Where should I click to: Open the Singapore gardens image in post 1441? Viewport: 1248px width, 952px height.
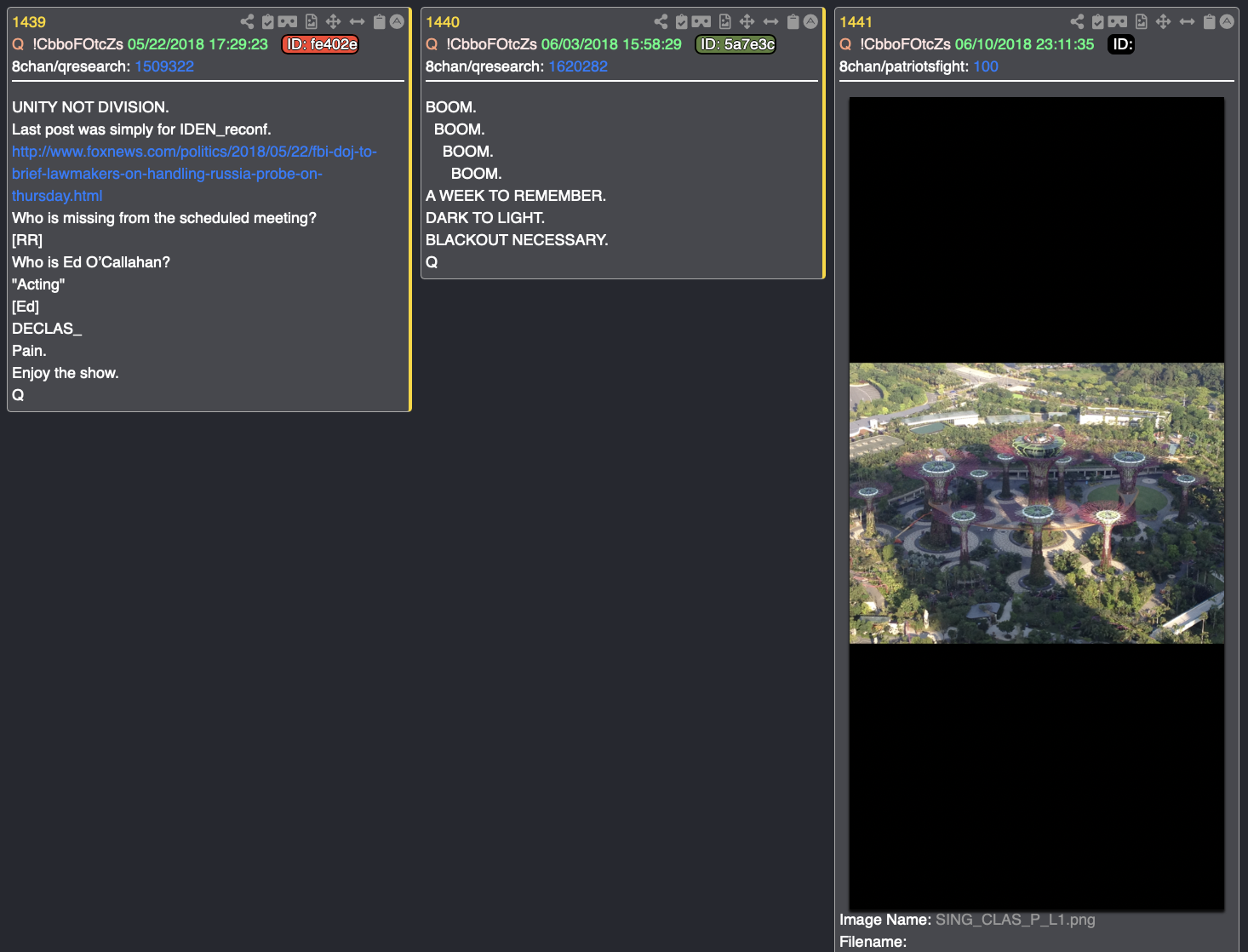(x=1037, y=503)
